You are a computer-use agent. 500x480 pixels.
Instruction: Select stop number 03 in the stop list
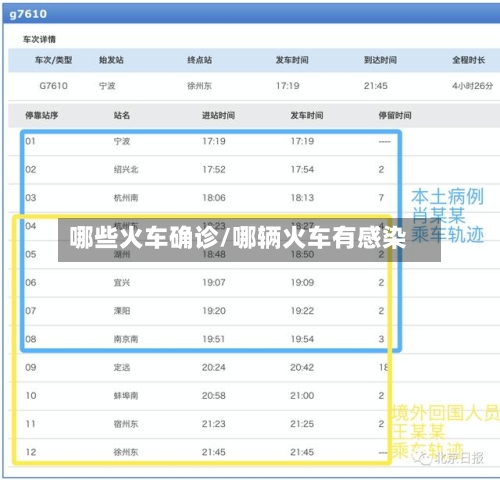30,198
